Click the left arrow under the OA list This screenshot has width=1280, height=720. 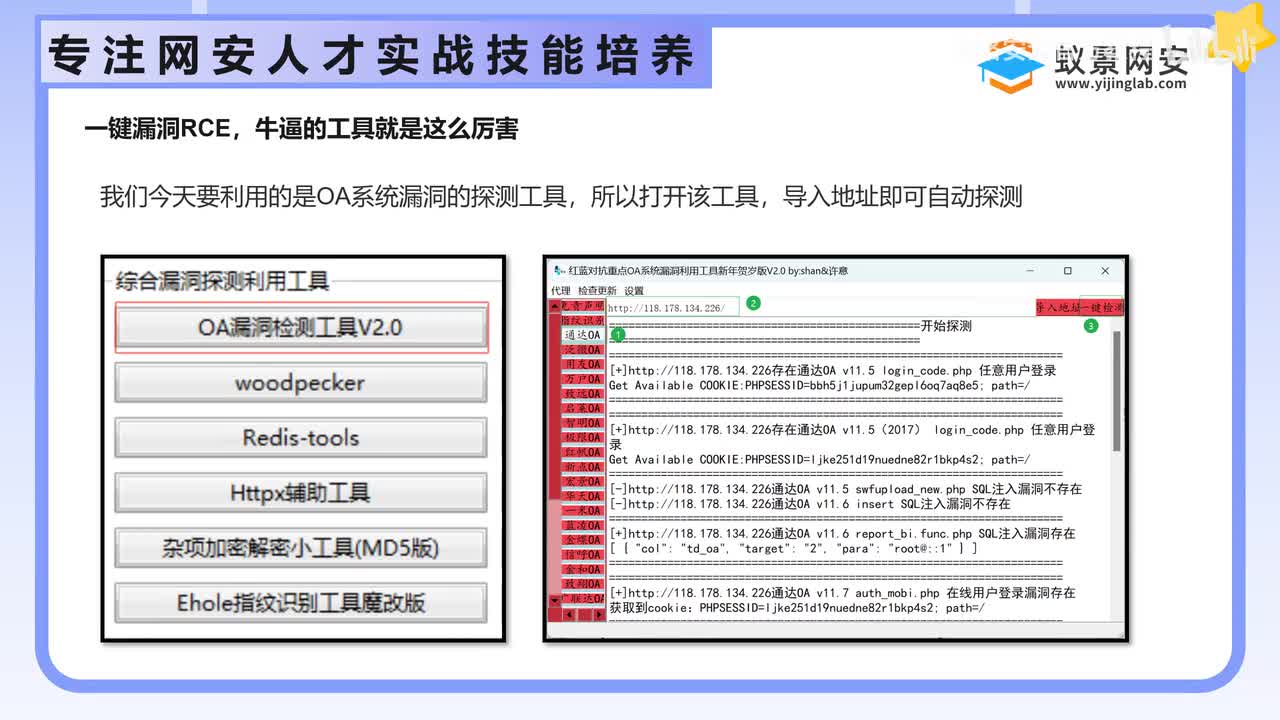[567, 614]
